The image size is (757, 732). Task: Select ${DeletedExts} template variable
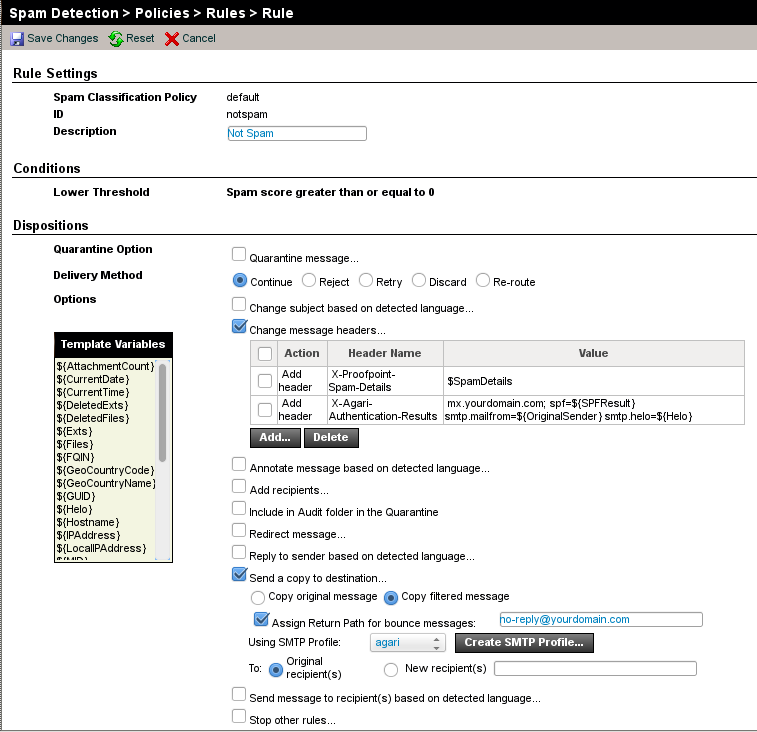coord(92,405)
